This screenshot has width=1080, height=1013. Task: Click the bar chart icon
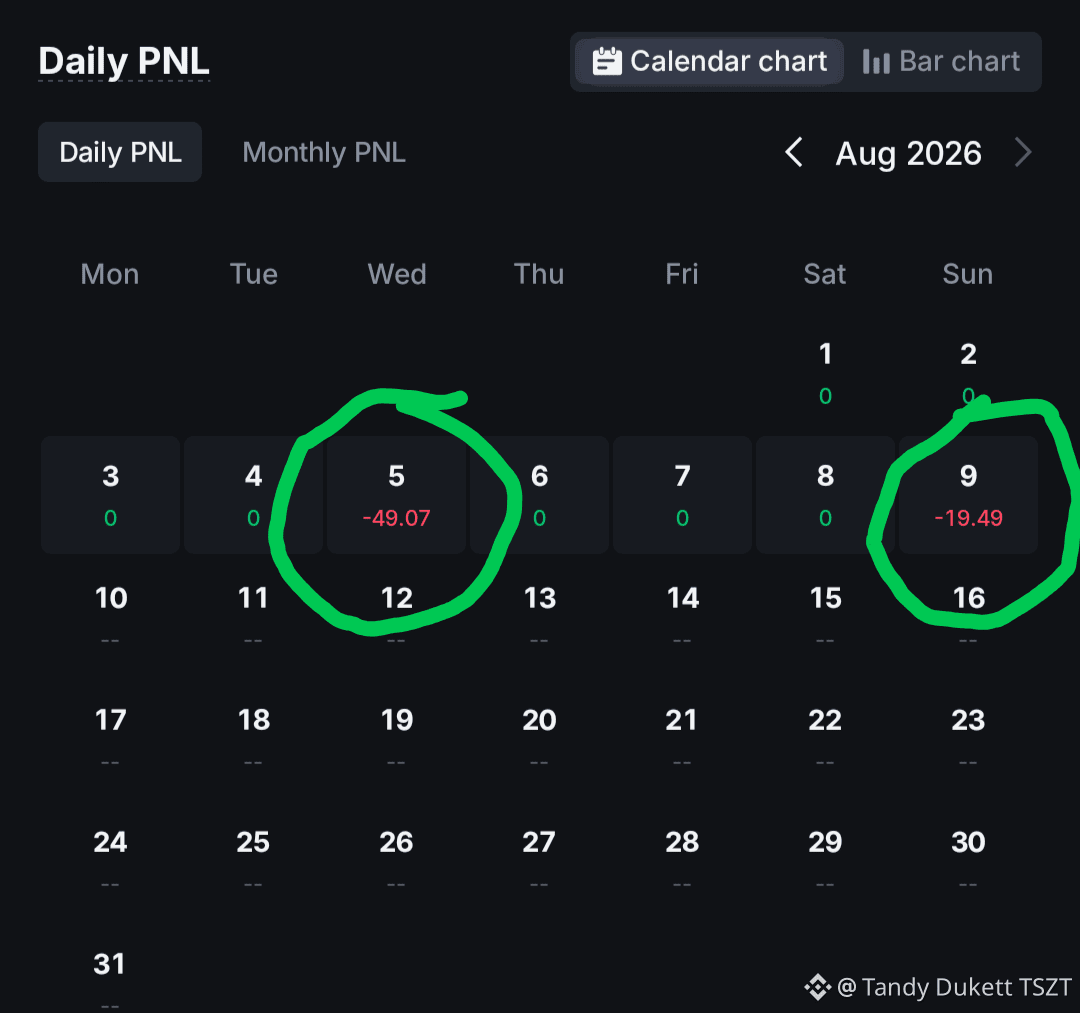click(876, 61)
